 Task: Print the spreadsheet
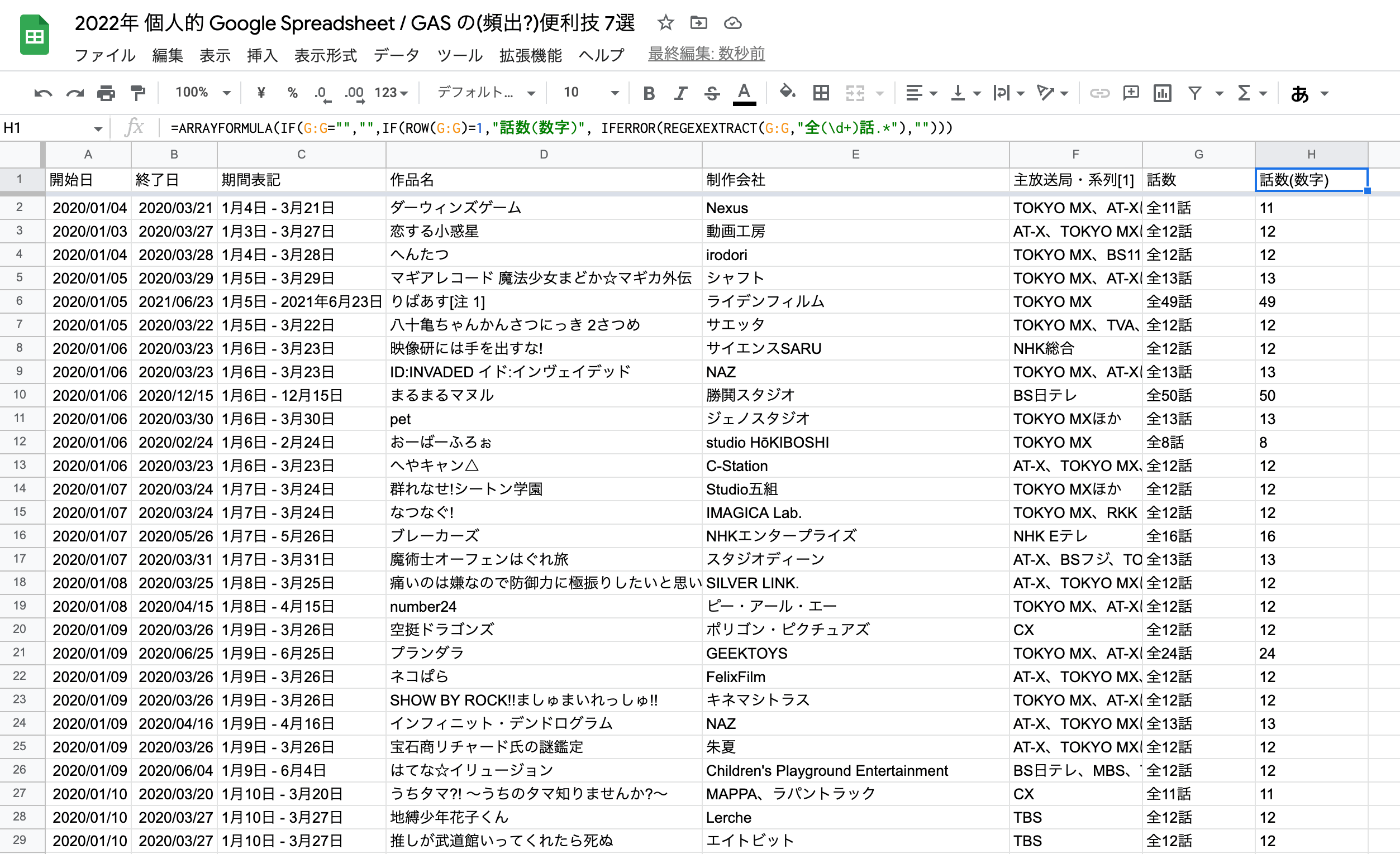tap(106, 93)
